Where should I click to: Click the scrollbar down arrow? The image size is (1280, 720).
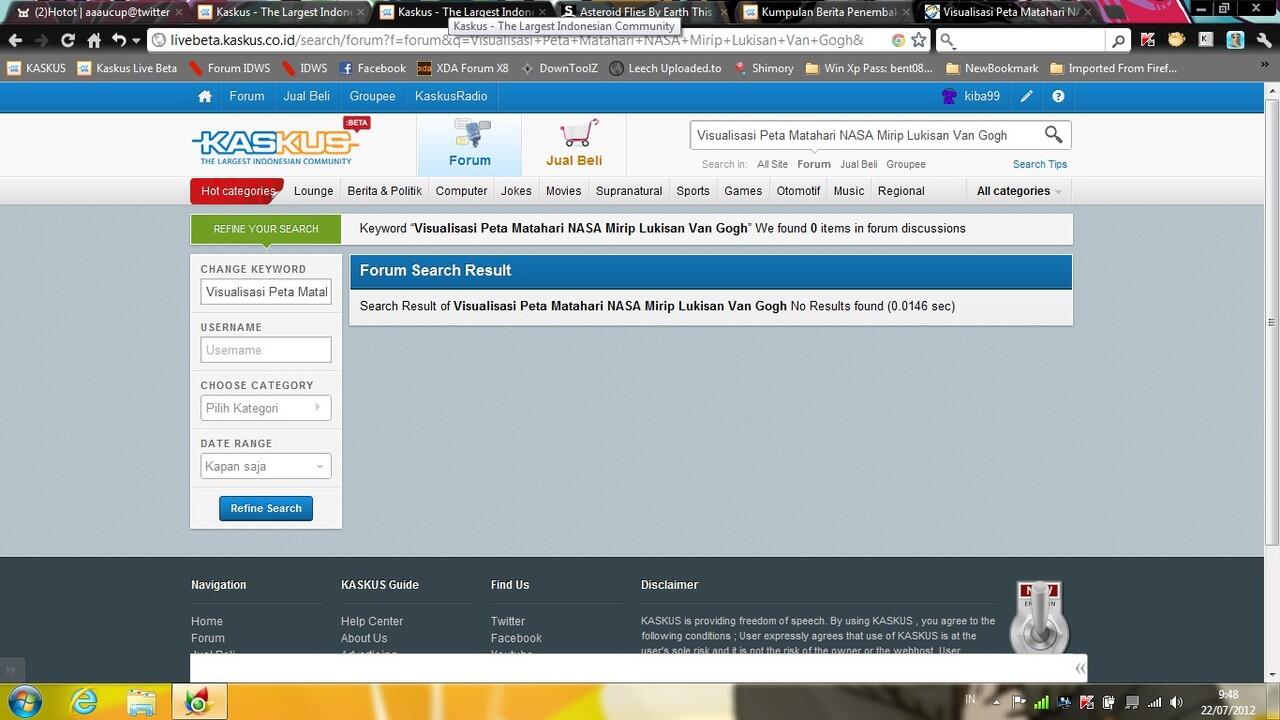pos(1272,675)
